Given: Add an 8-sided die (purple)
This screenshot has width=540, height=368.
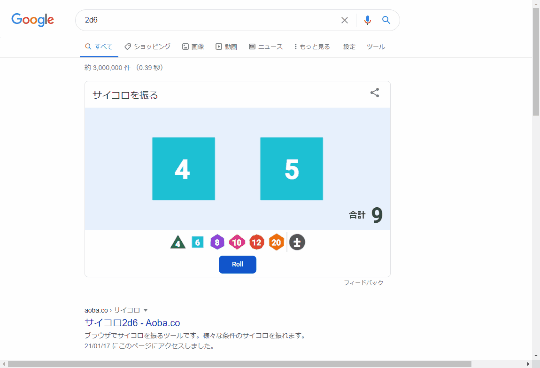Looking at the screenshot, I should point(217,242).
